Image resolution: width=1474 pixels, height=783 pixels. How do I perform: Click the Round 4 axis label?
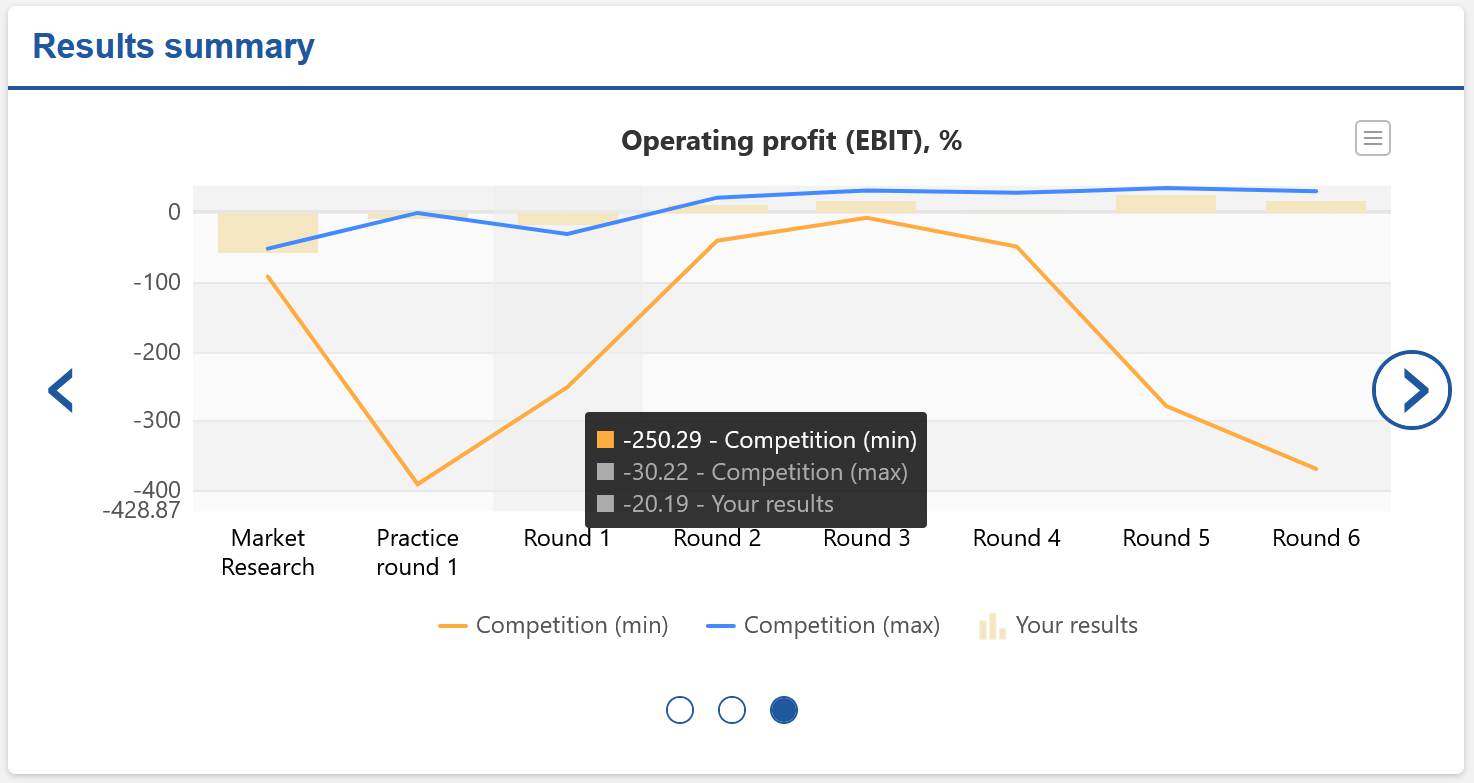1016,538
